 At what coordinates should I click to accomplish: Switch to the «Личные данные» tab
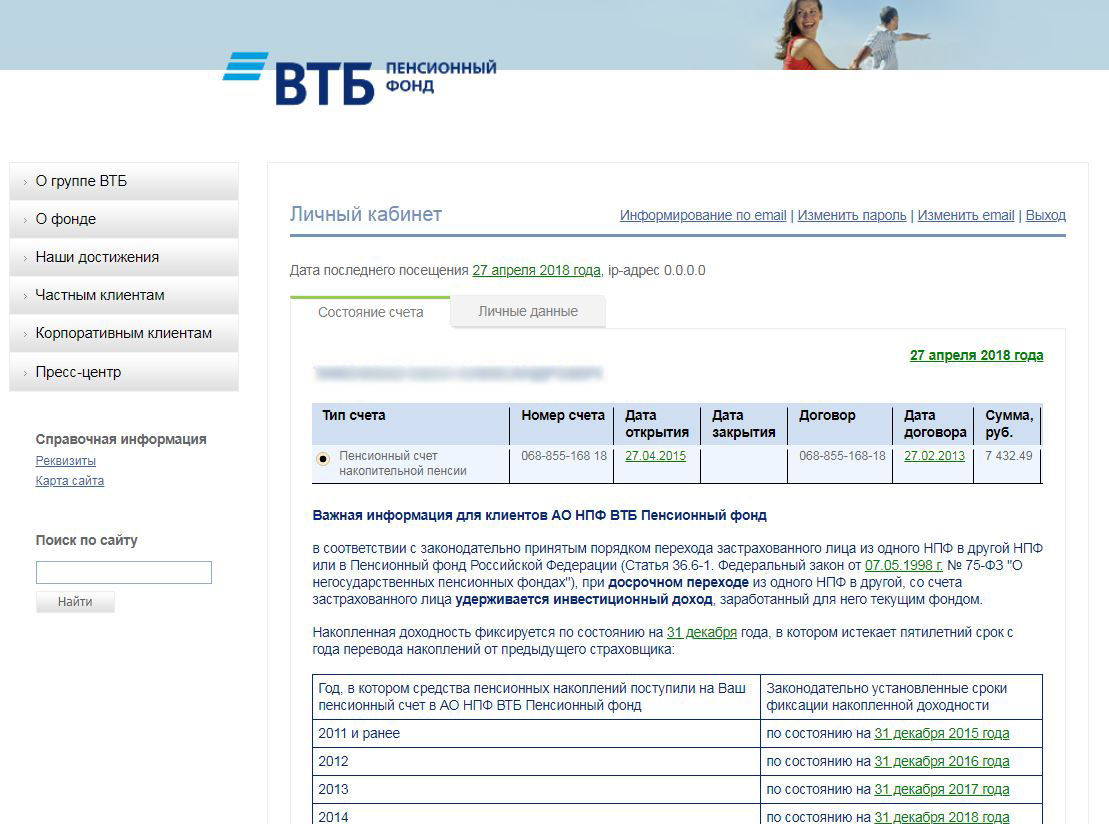point(528,311)
